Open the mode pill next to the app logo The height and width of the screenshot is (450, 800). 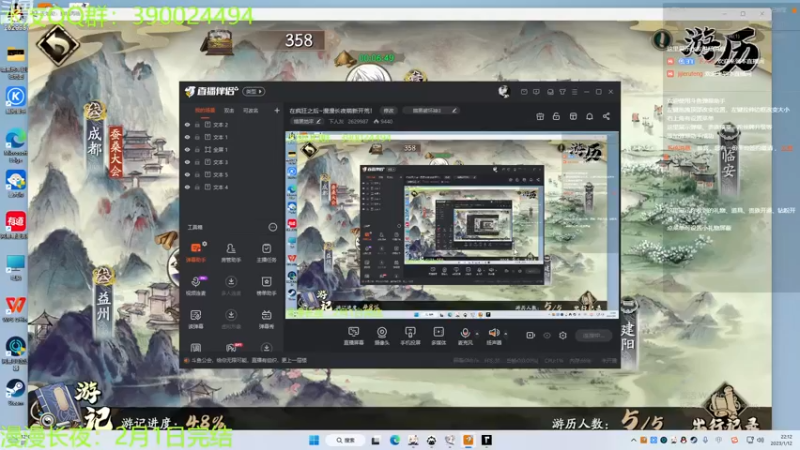(254, 91)
